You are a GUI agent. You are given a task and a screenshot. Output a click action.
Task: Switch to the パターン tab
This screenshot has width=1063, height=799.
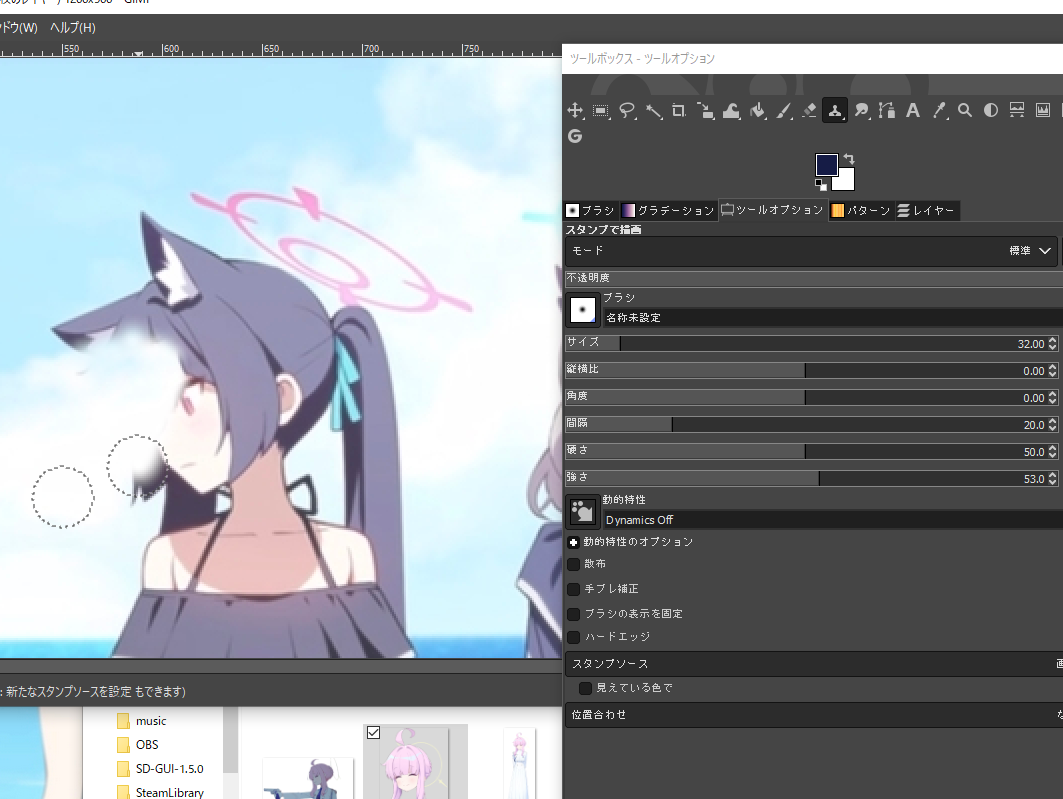tap(861, 211)
